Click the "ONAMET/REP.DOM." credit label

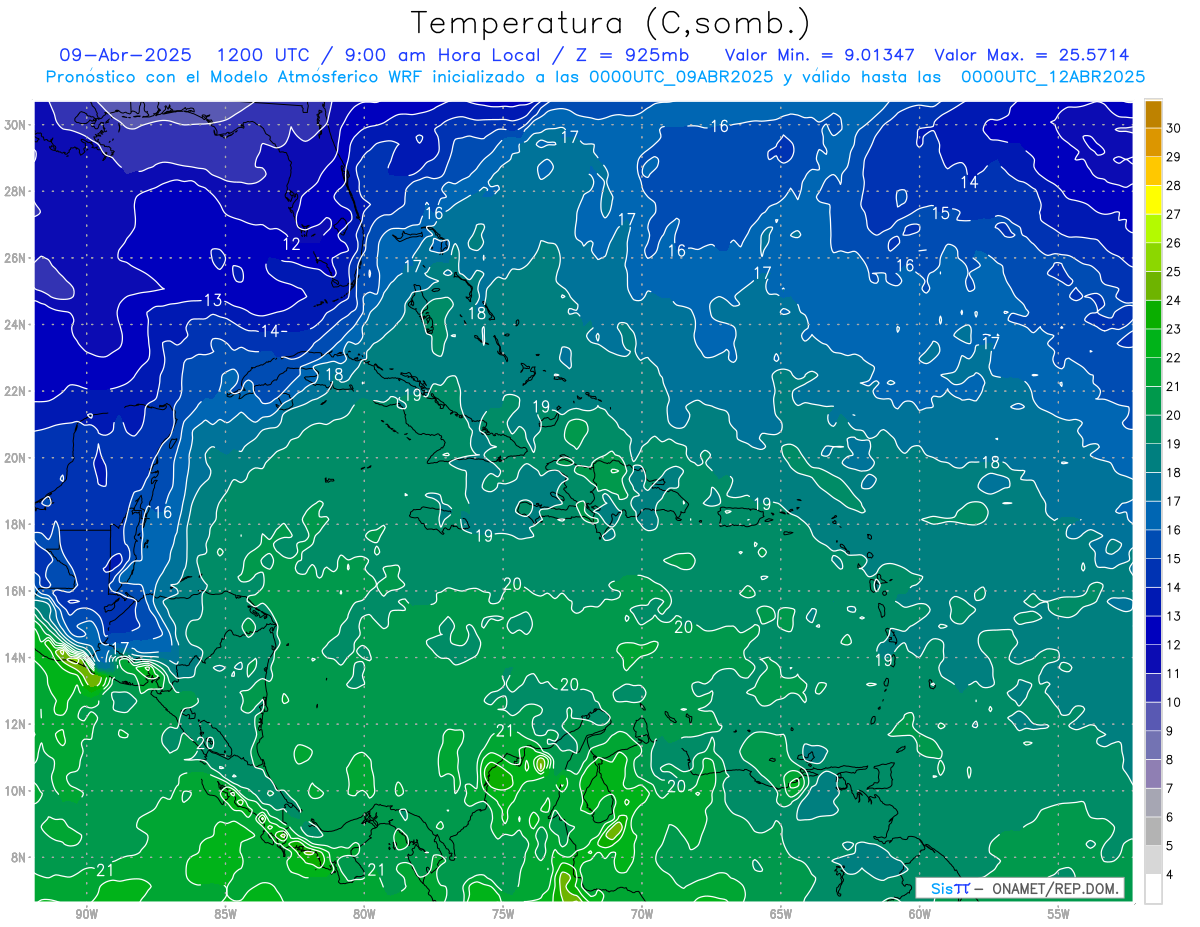tap(1056, 888)
